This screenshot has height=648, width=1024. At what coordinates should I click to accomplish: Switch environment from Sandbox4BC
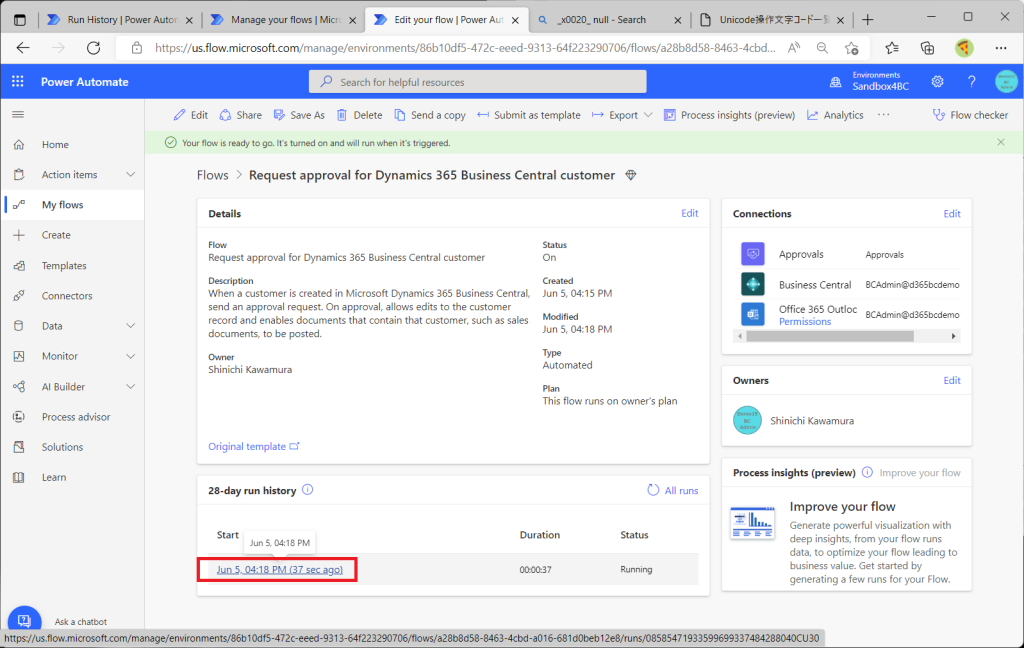pyautogui.click(x=880, y=81)
